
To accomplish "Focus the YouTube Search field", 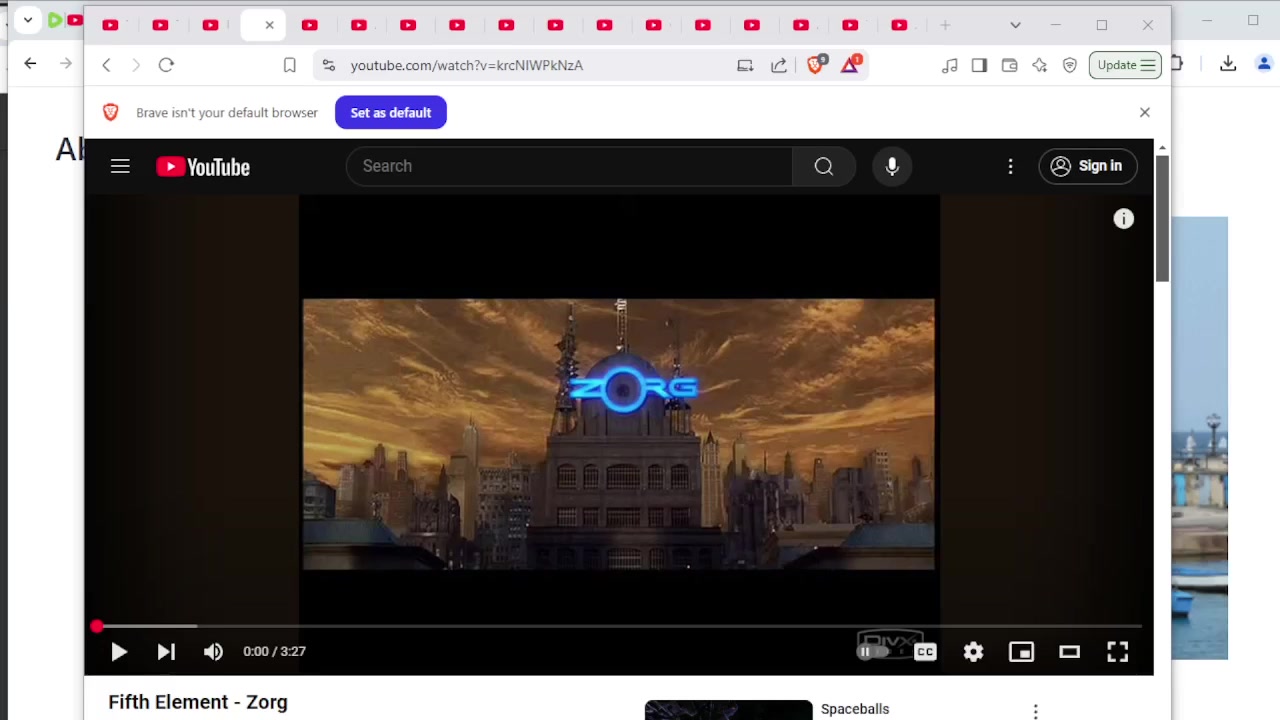I will pyautogui.click(x=569, y=166).
